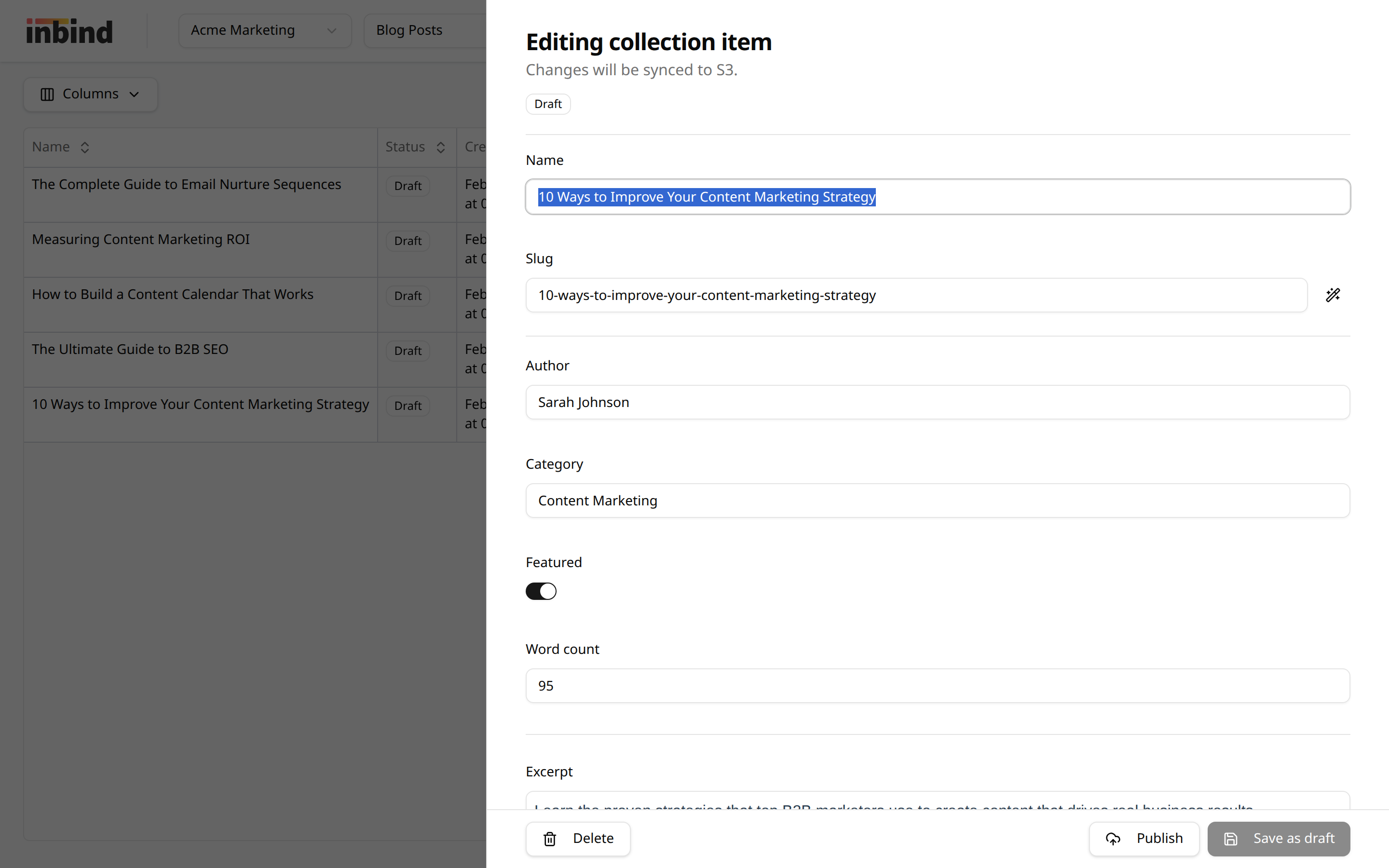
Task: Select the row The Ultimate Guide to B2B SEO
Action: [201, 359]
